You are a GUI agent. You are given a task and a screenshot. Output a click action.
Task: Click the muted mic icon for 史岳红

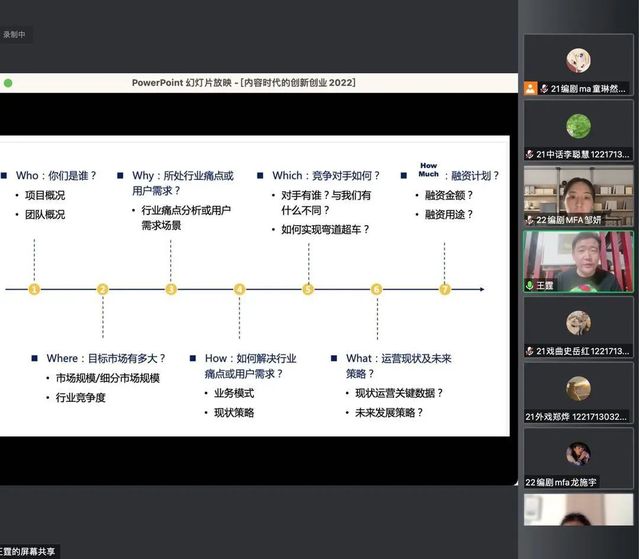click(530, 351)
